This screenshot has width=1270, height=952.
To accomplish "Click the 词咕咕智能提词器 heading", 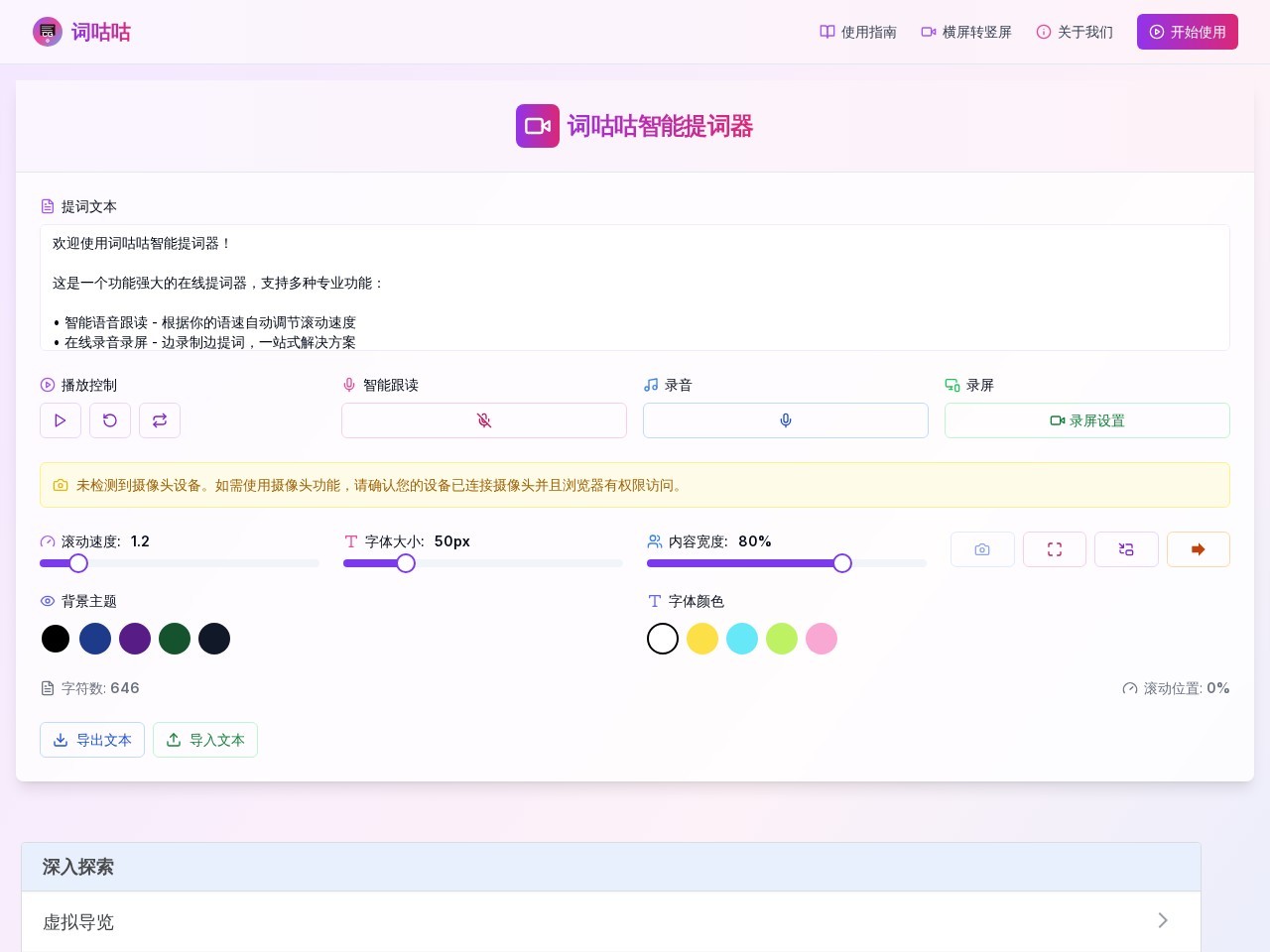I will (660, 126).
